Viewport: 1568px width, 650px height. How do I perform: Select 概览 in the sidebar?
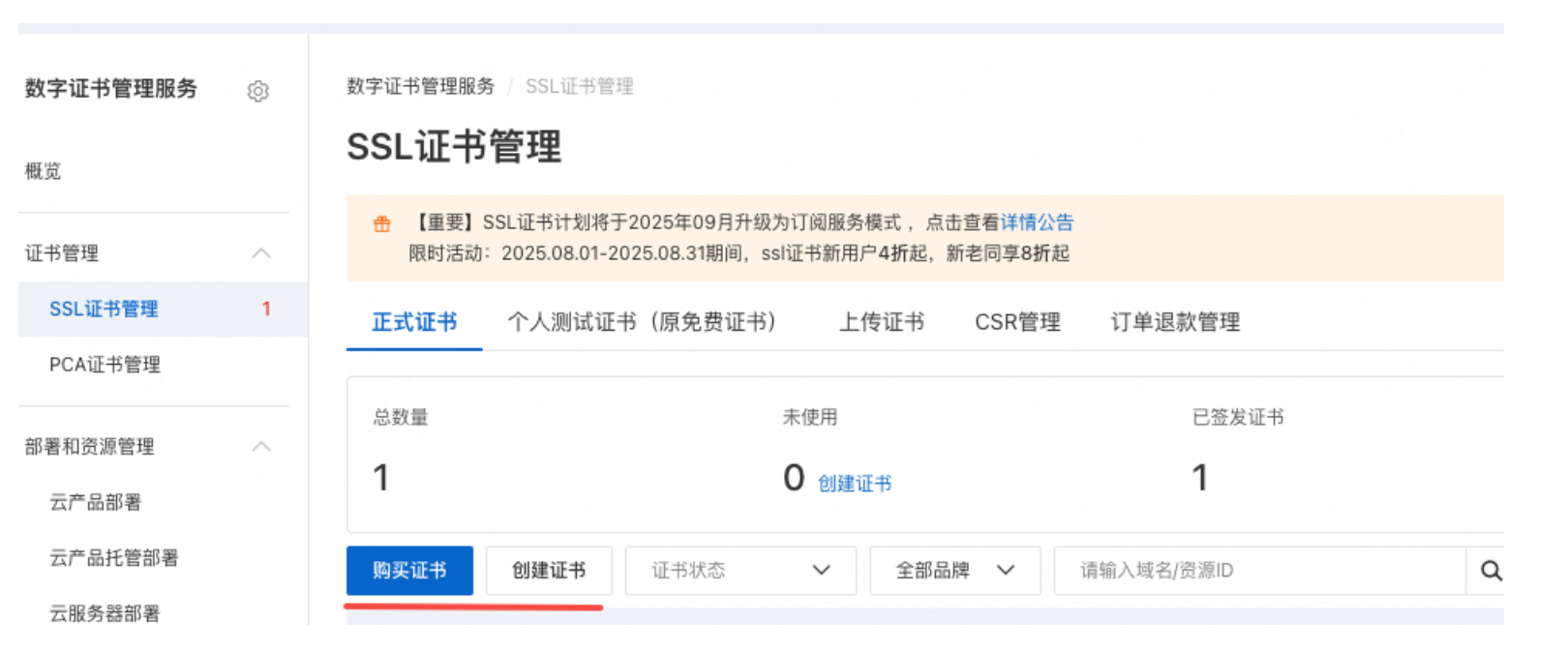pyautogui.click(x=43, y=171)
